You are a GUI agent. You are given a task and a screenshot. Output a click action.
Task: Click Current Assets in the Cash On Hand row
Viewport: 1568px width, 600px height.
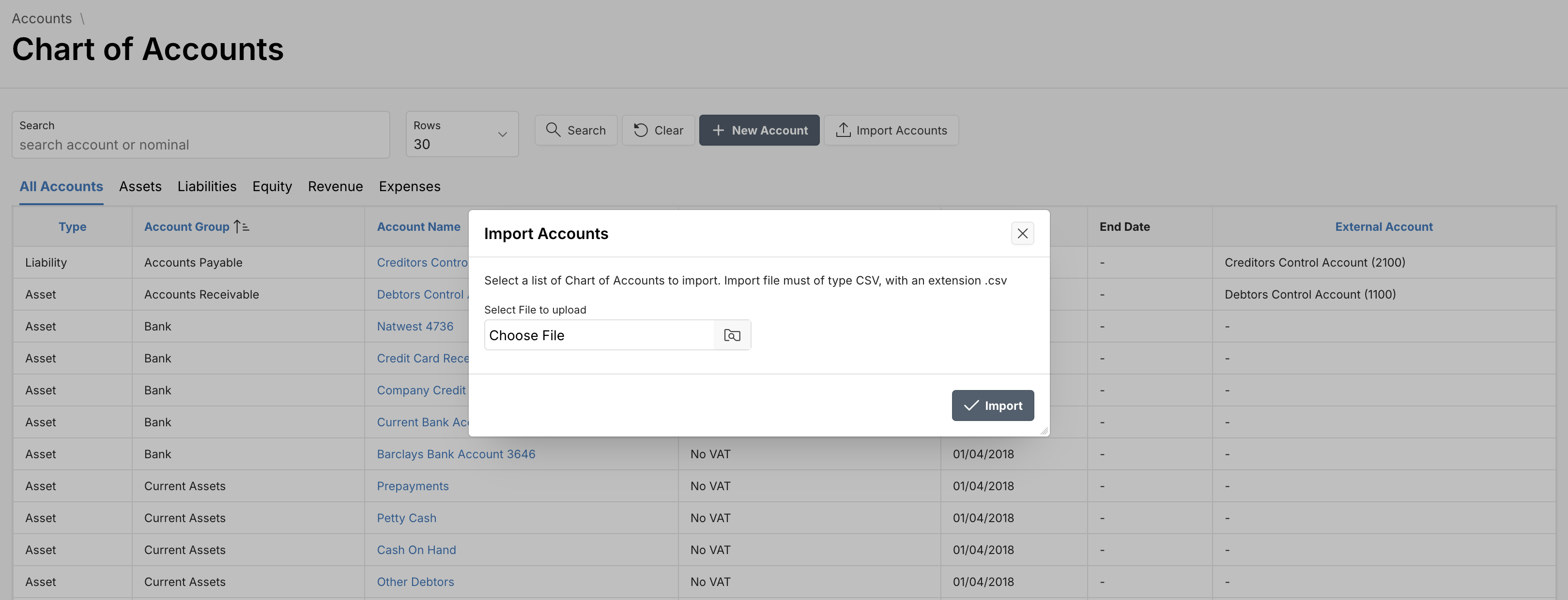[185, 550]
